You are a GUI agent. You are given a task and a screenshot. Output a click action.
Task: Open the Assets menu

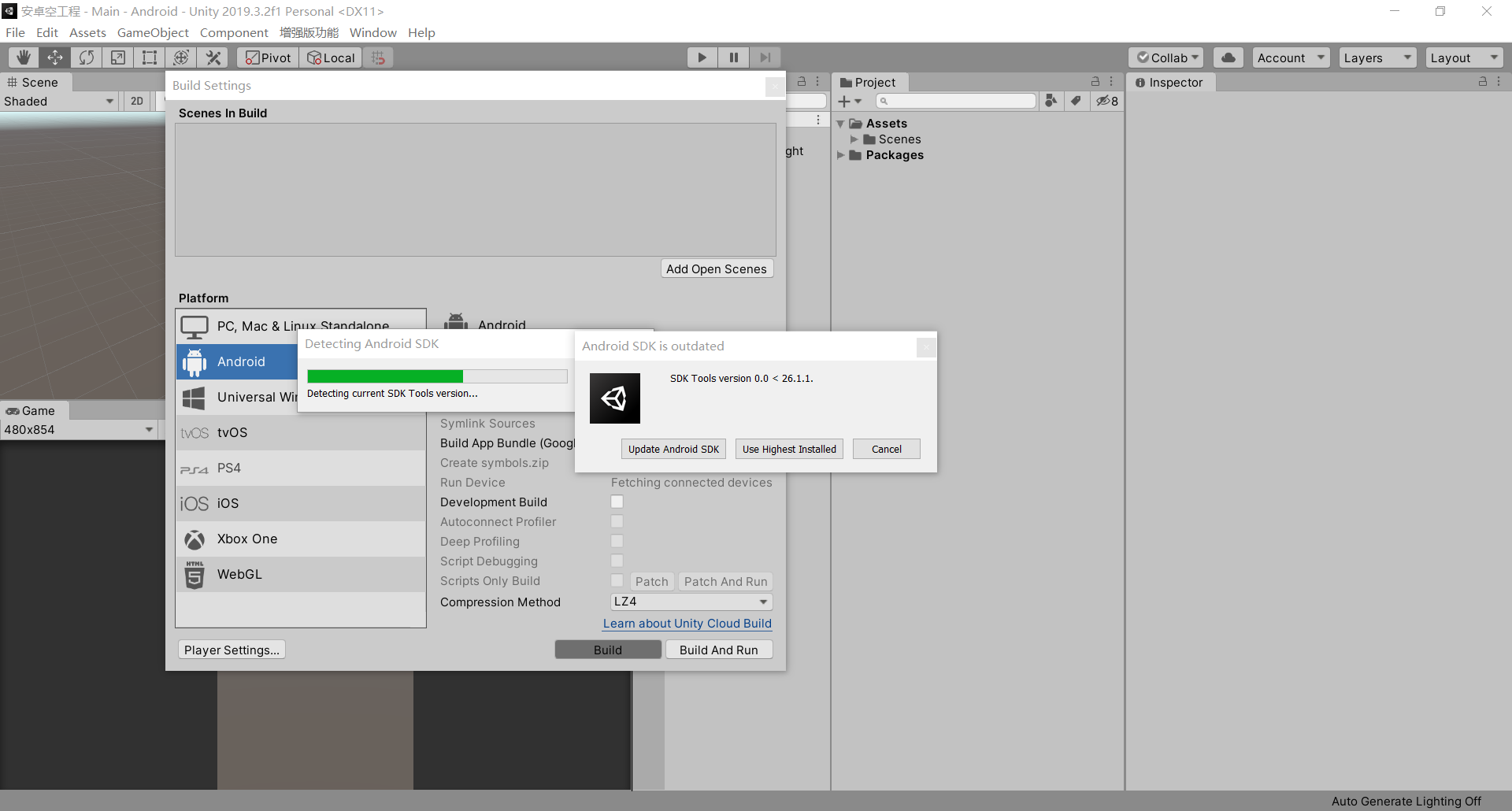(87, 32)
